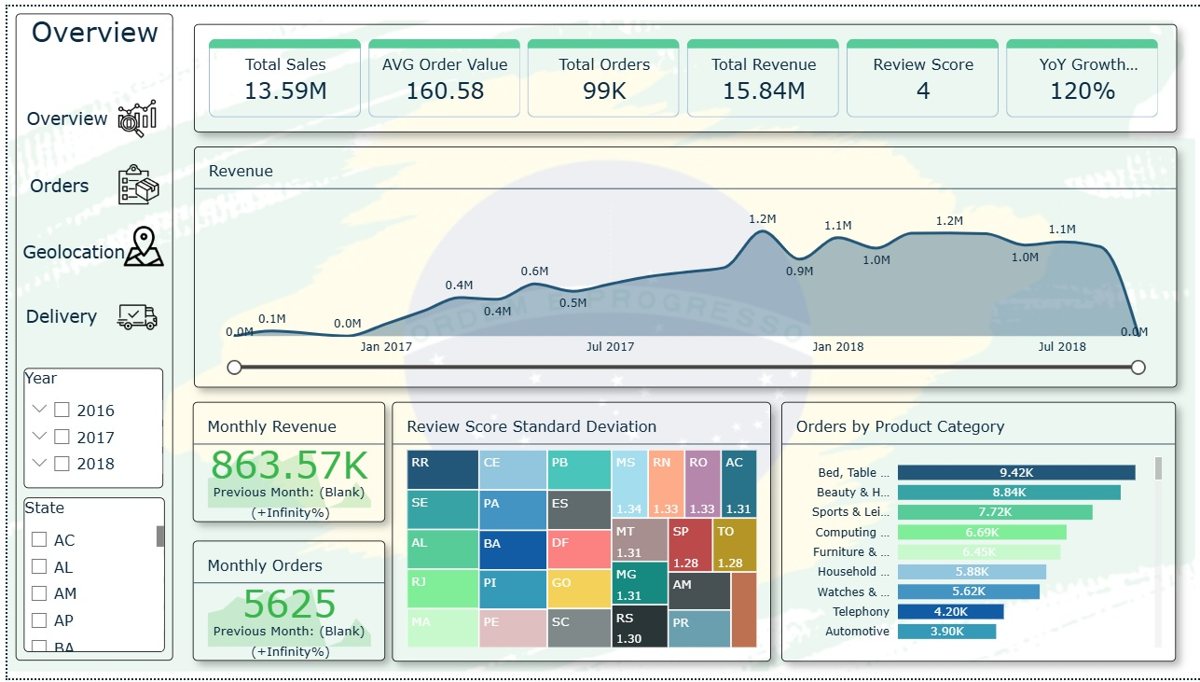Click the Monthly Revenue 863.57K value
The width and height of the screenshot is (1200, 682).
289,466
